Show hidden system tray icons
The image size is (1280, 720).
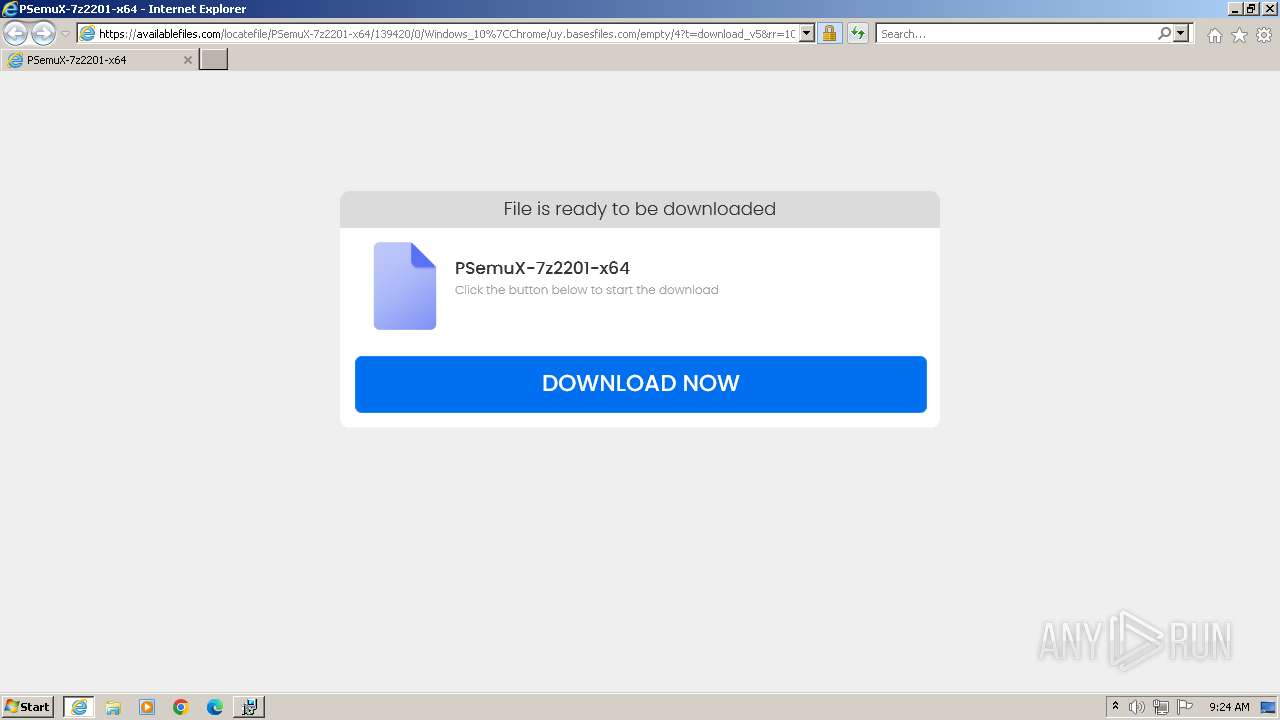pyautogui.click(x=1116, y=707)
